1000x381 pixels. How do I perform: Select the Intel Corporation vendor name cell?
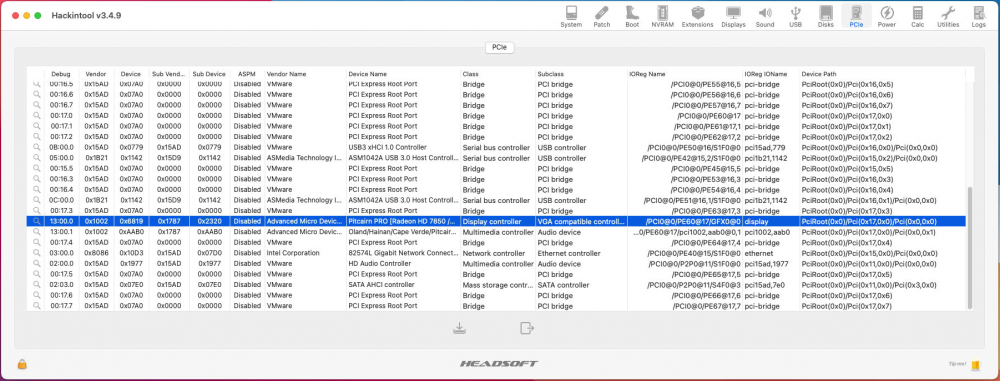[304, 253]
